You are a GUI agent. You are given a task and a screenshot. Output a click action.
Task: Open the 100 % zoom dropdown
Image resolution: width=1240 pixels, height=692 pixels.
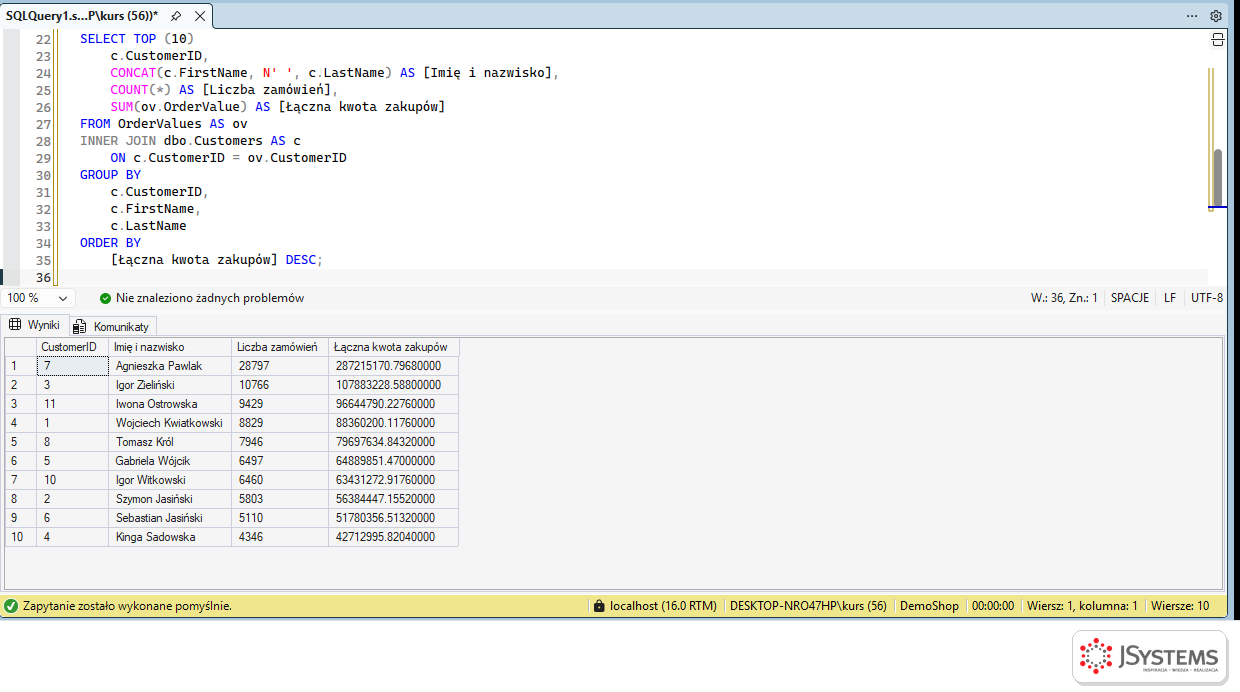[x=39, y=298]
